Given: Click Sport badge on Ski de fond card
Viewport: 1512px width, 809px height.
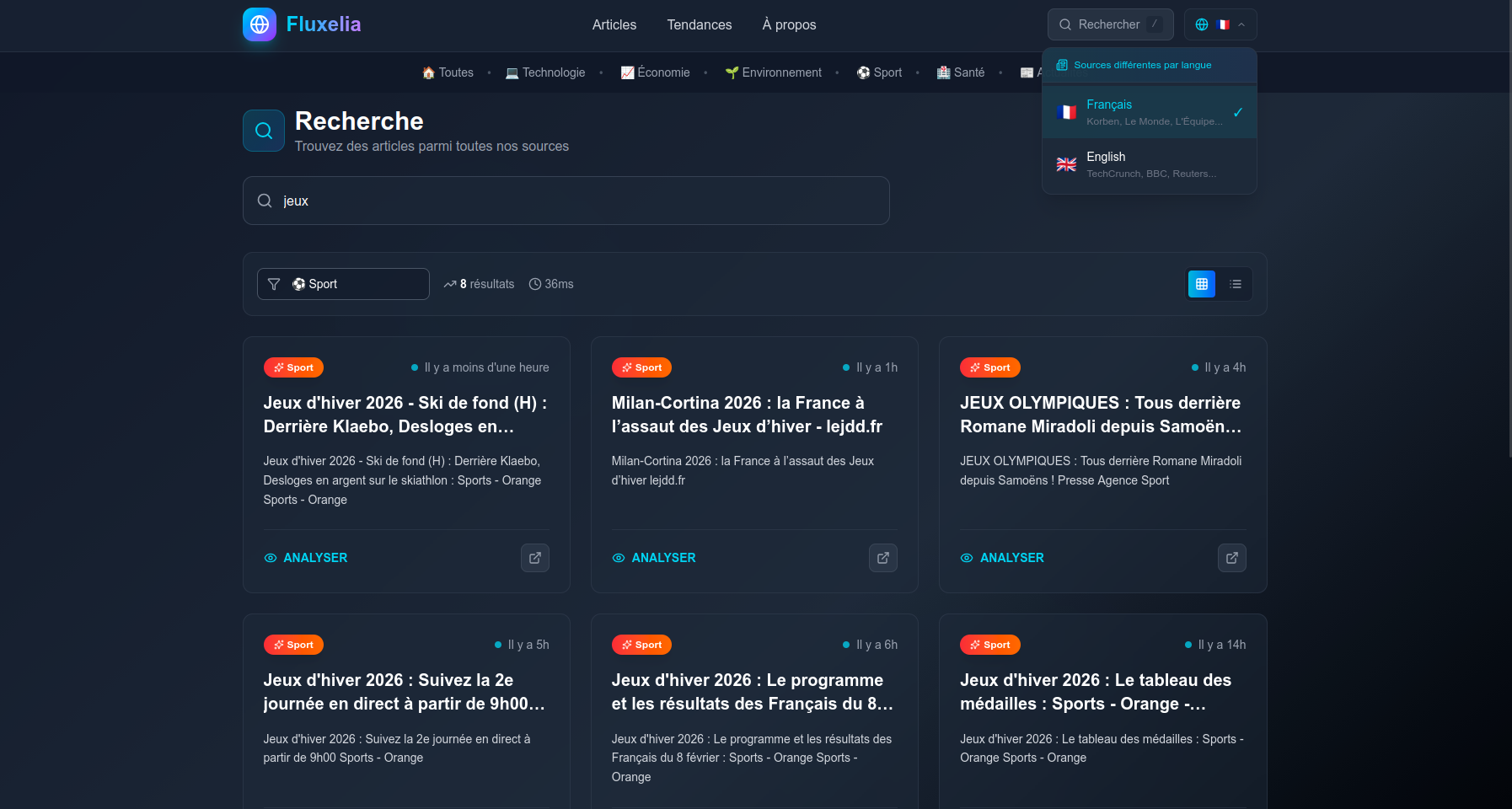Looking at the screenshot, I should [x=293, y=367].
